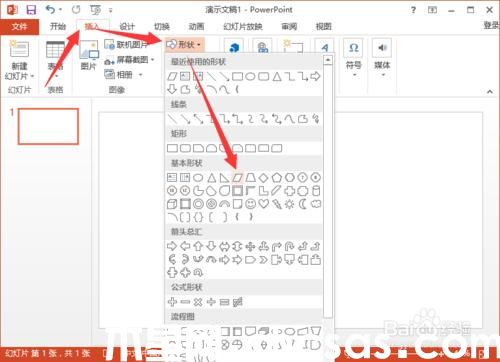Image resolution: width=500 pixels, height=362 pixels.
Task: Open the 幻灯片放映 Slide Show tab
Action: pyautogui.click(x=243, y=26)
